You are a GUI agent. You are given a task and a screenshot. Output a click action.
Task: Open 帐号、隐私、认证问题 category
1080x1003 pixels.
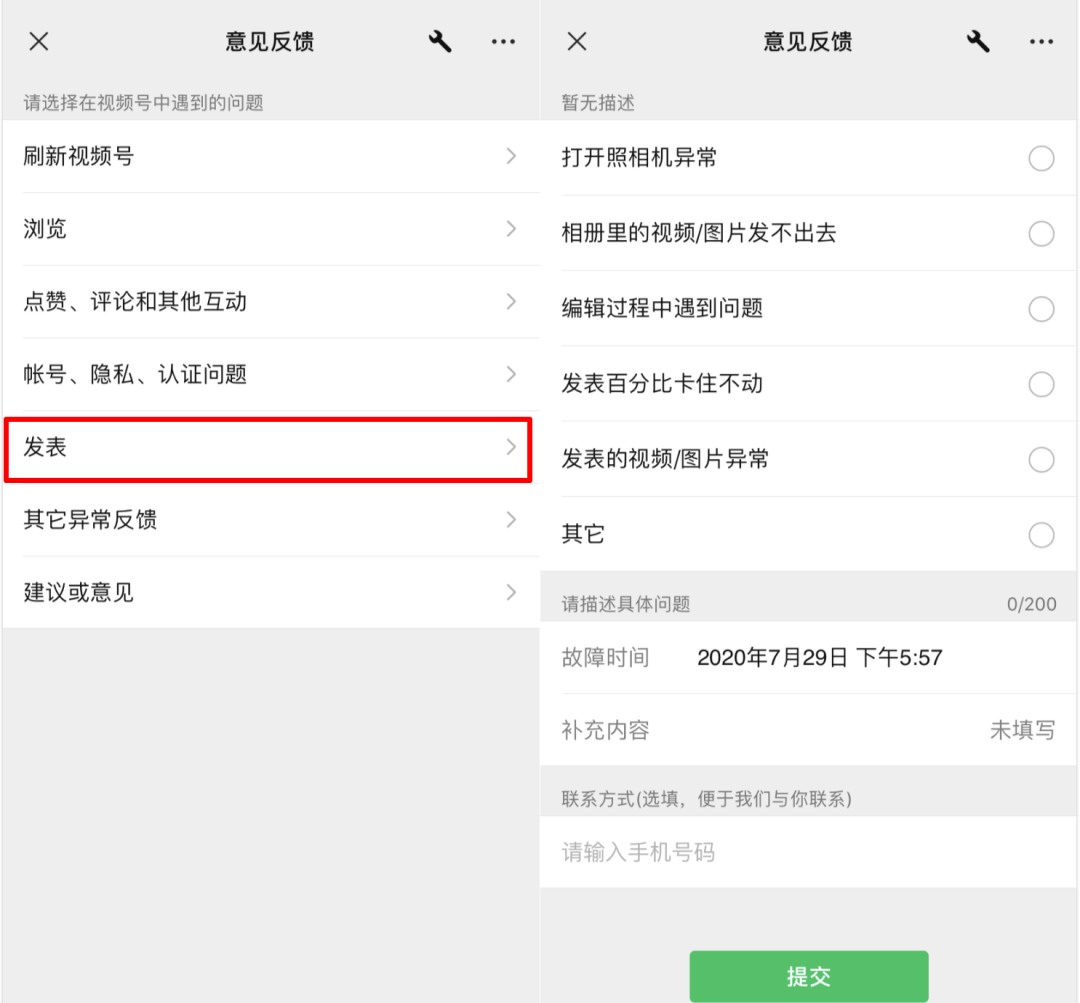271,374
